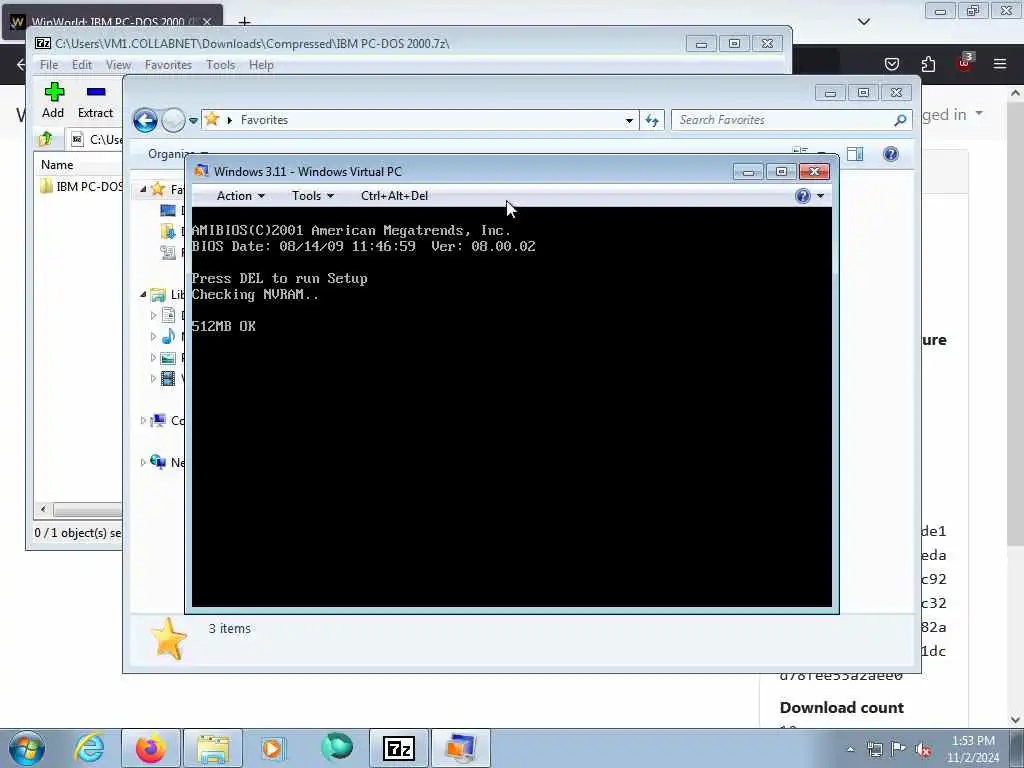Open 7-Zip View menu
The width and height of the screenshot is (1024, 768).
tap(118, 65)
